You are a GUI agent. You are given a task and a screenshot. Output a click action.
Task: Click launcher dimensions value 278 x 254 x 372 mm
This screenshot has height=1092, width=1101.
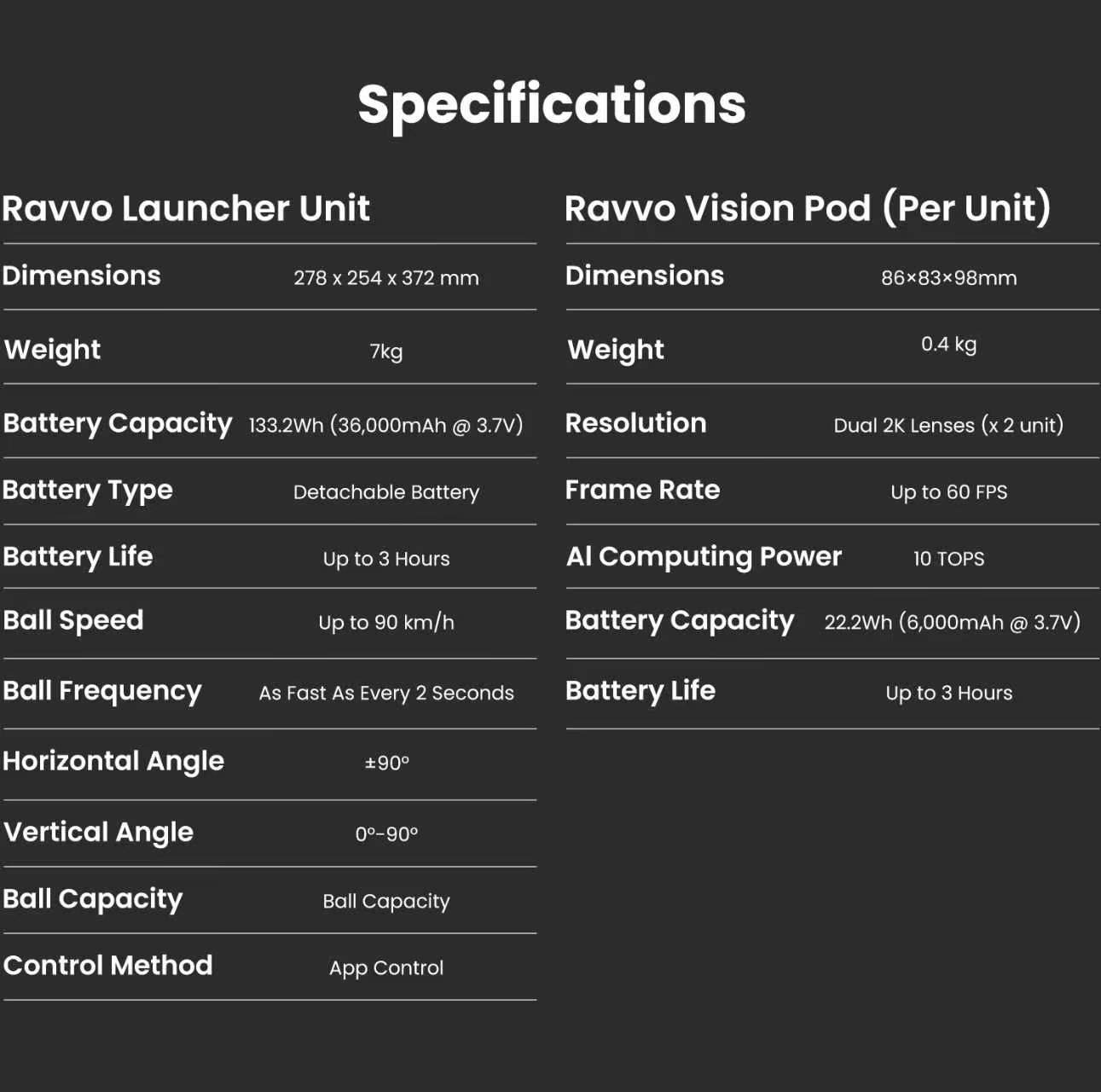pos(386,278)
